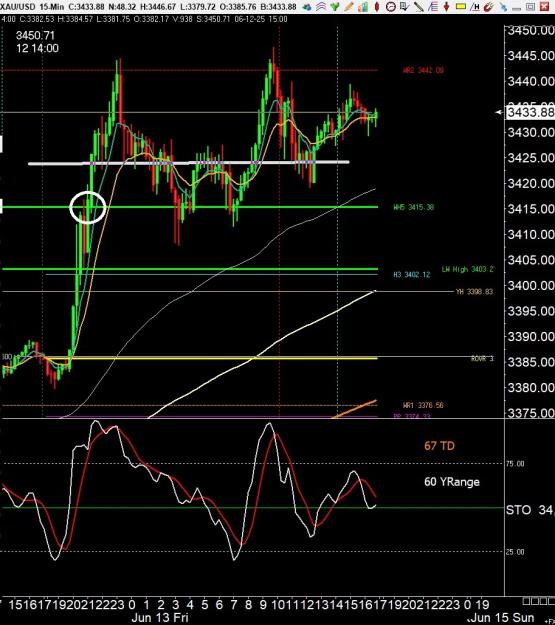Click the red down arrow marker tool
555x625 pixels.
point(447,7)
